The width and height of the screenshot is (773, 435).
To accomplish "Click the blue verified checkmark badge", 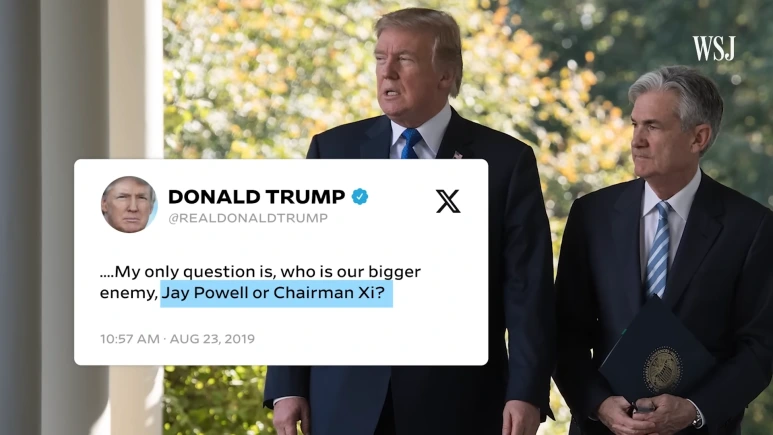I will pyautogui.click(x=360, y=197).
